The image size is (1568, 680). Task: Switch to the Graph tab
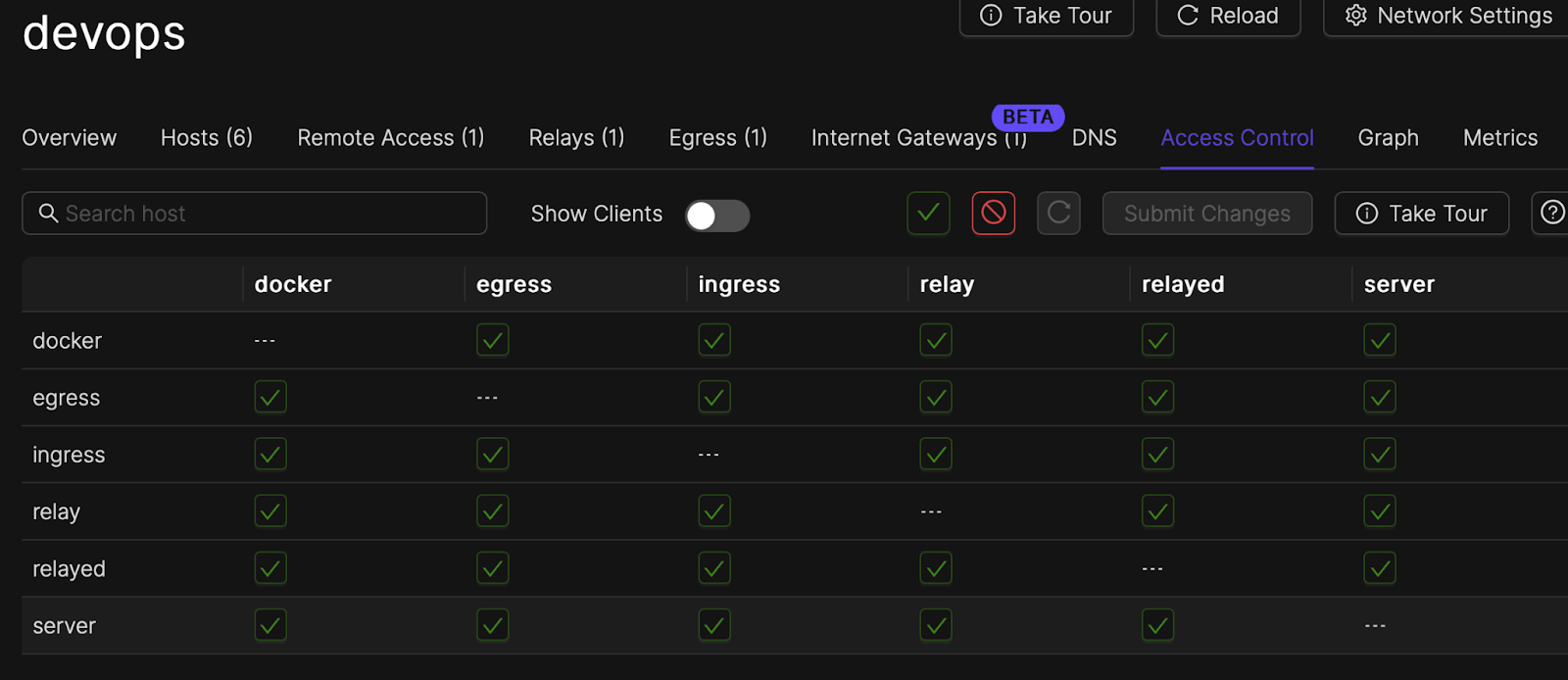click(x=1387, y=137)
